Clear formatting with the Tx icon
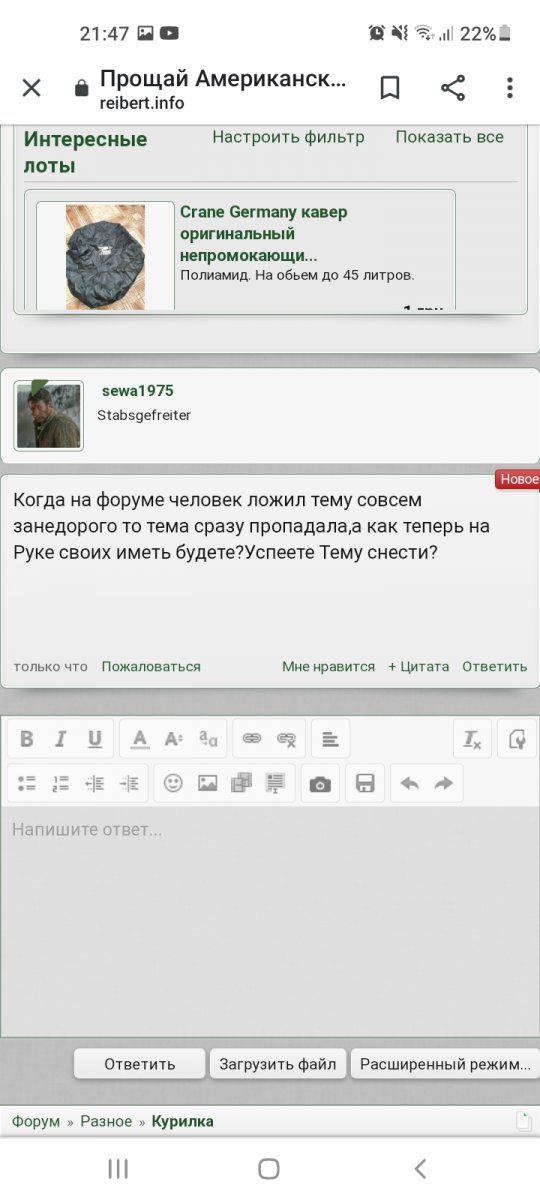 pos(472,739)
